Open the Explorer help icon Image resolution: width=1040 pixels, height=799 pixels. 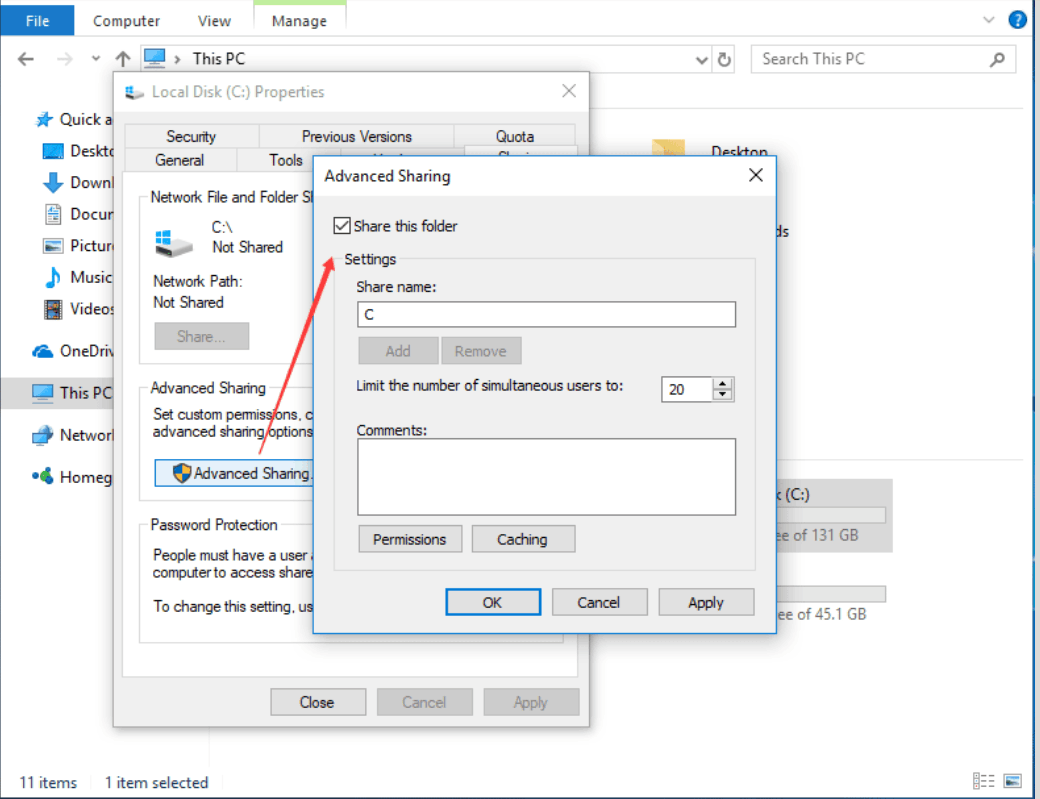pos(1017,20)
